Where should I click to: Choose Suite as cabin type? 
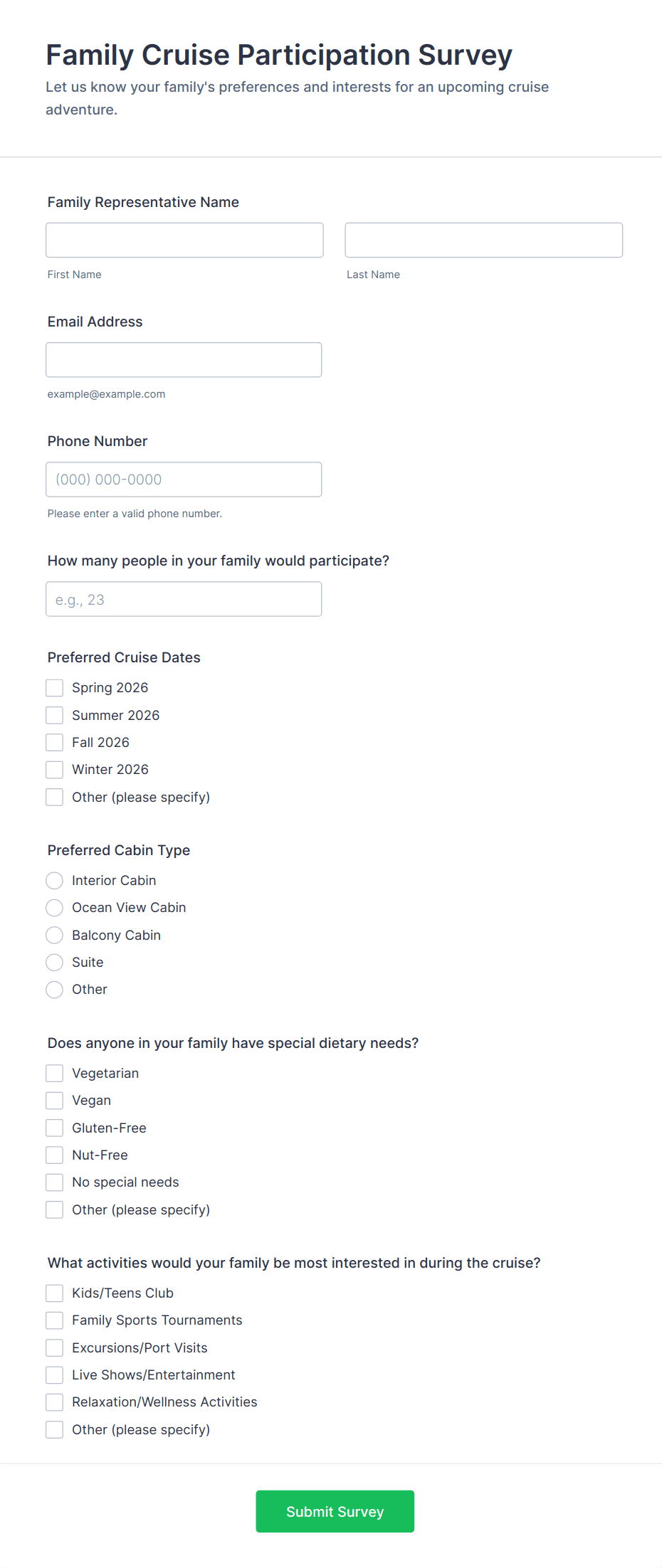click(x=55, y=963)
